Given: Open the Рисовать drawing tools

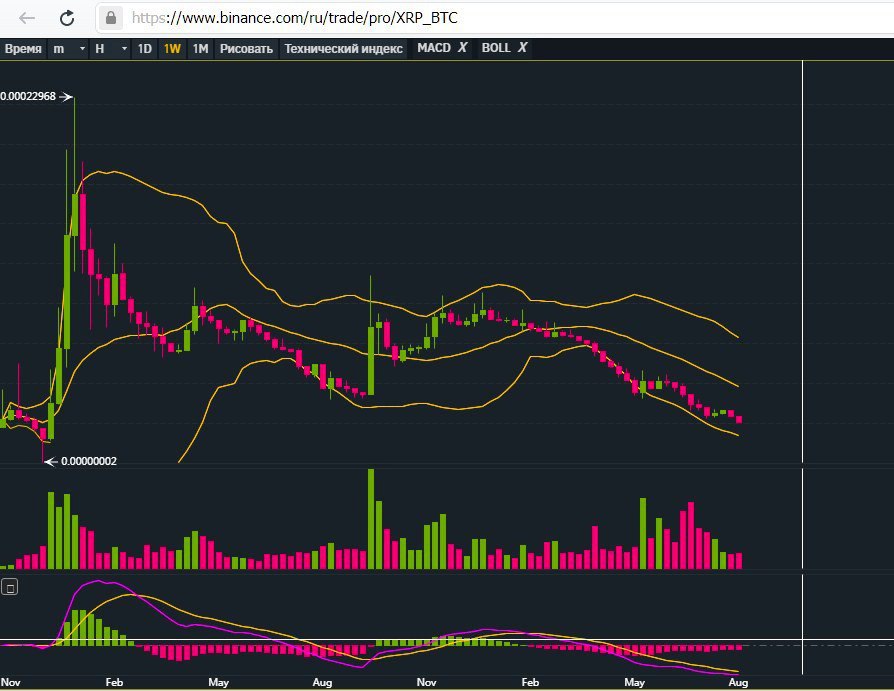Looking at the screenshot, I should [x=246, y=49].
